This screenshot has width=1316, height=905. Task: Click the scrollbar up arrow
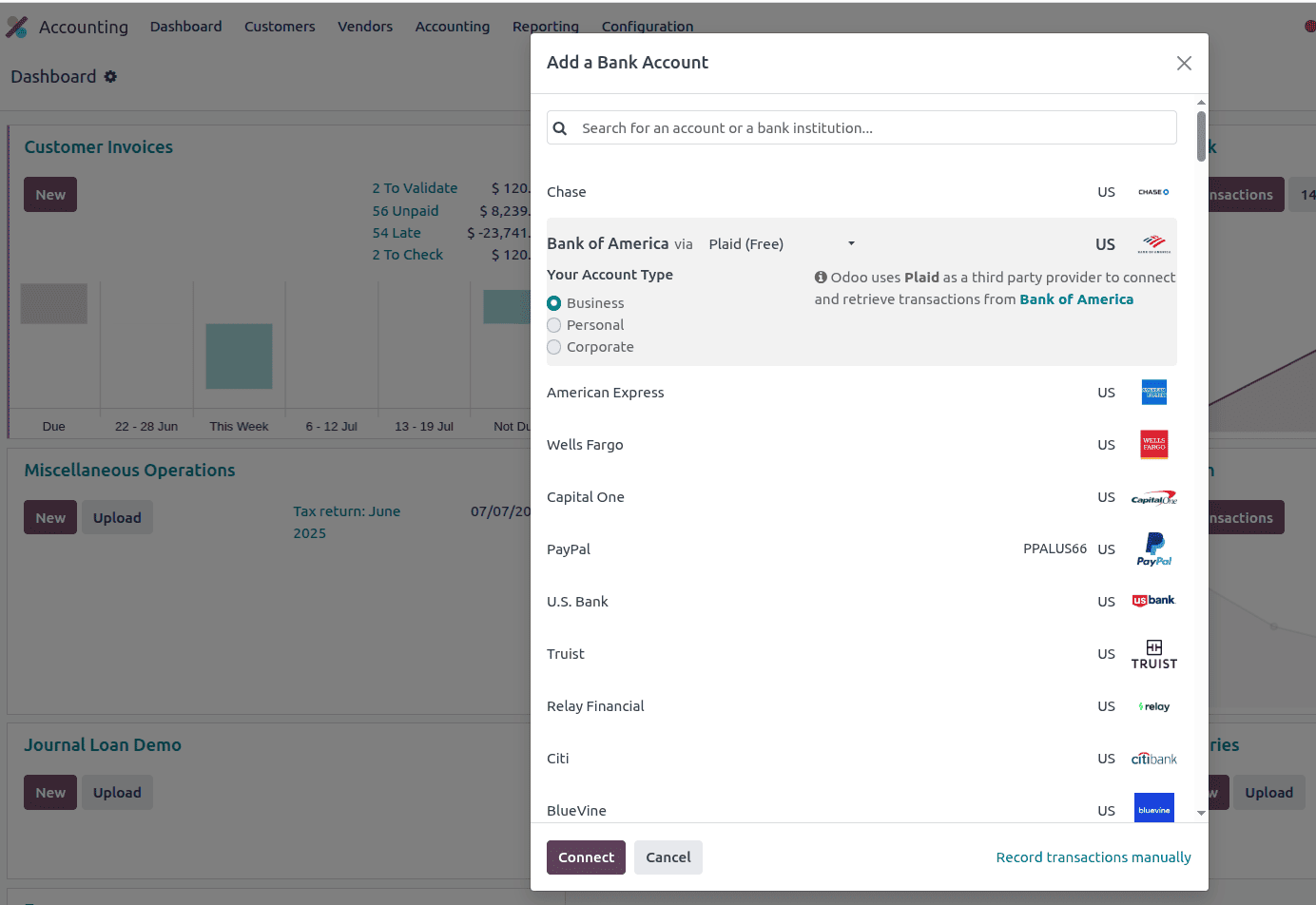click(1201, 102)
